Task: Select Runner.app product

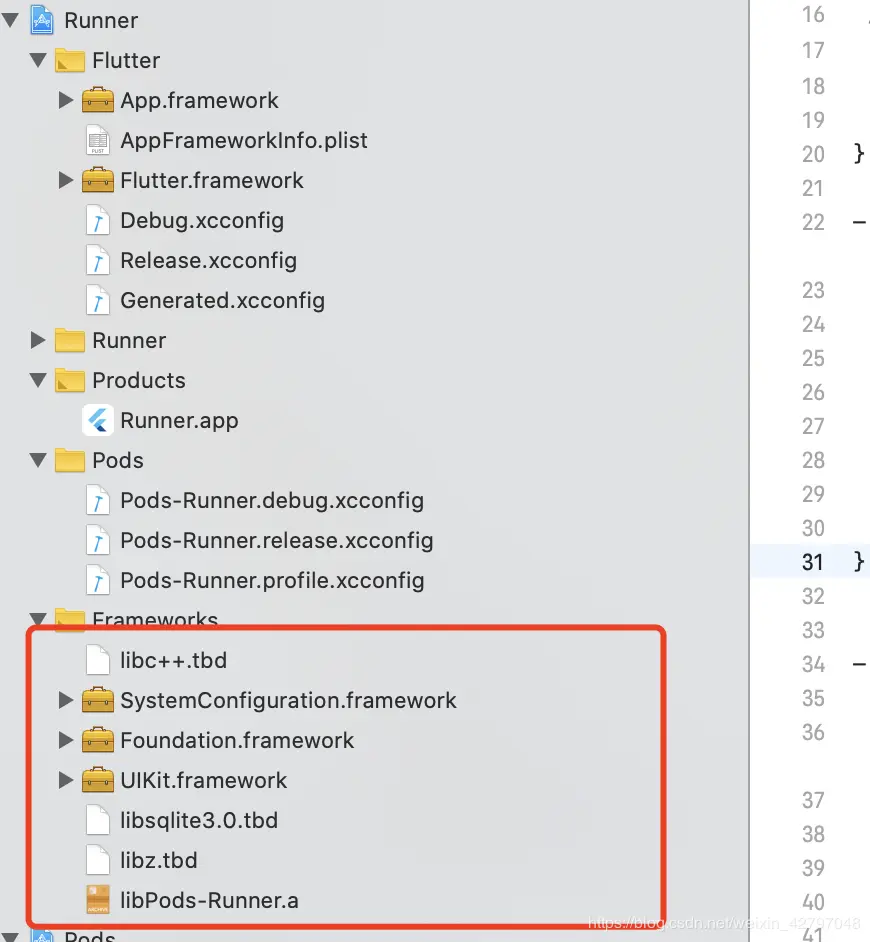Action: coord(180,421)
